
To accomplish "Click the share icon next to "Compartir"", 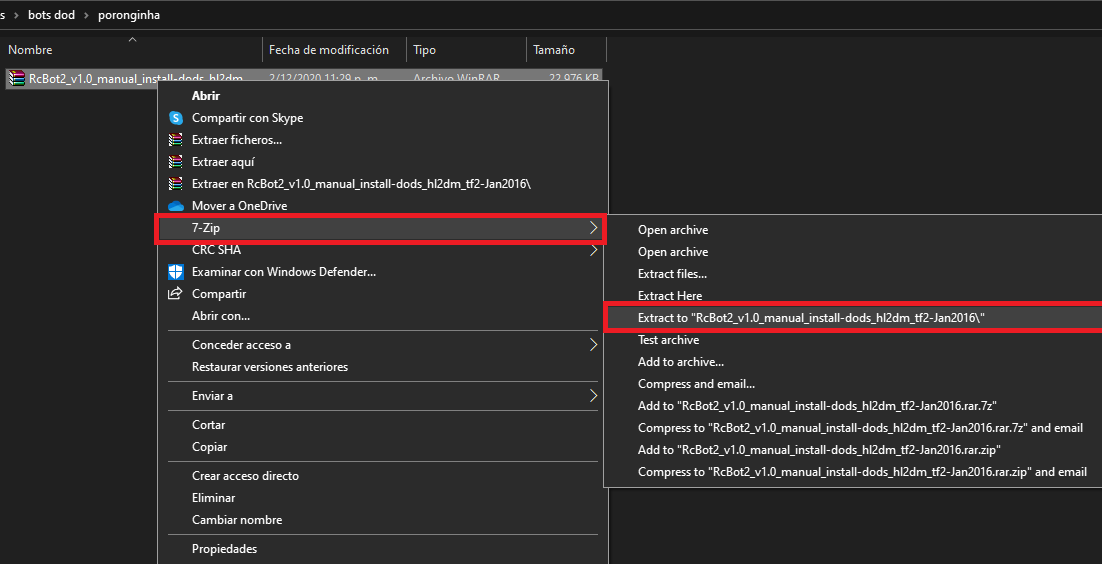I will point(176,294).
